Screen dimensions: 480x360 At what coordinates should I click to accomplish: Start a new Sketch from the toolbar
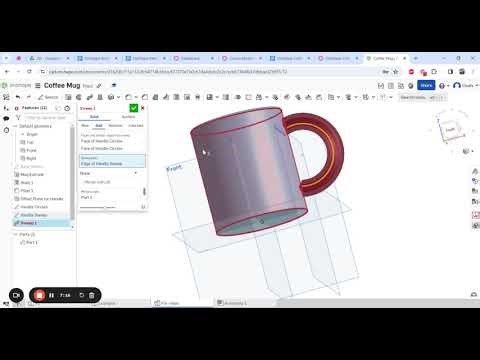[x=48, y=97]
